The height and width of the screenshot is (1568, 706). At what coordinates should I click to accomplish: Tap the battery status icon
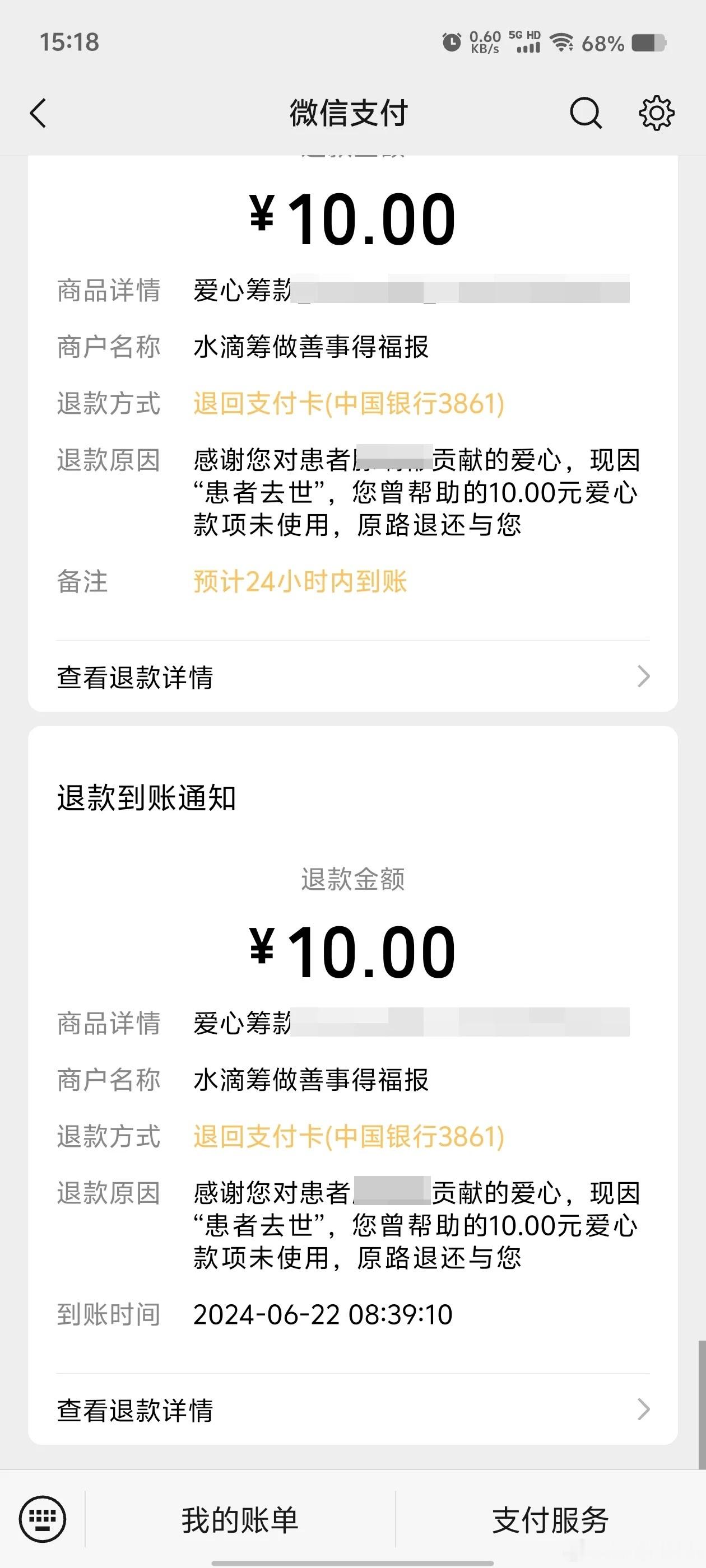click(x=649, y=43)
